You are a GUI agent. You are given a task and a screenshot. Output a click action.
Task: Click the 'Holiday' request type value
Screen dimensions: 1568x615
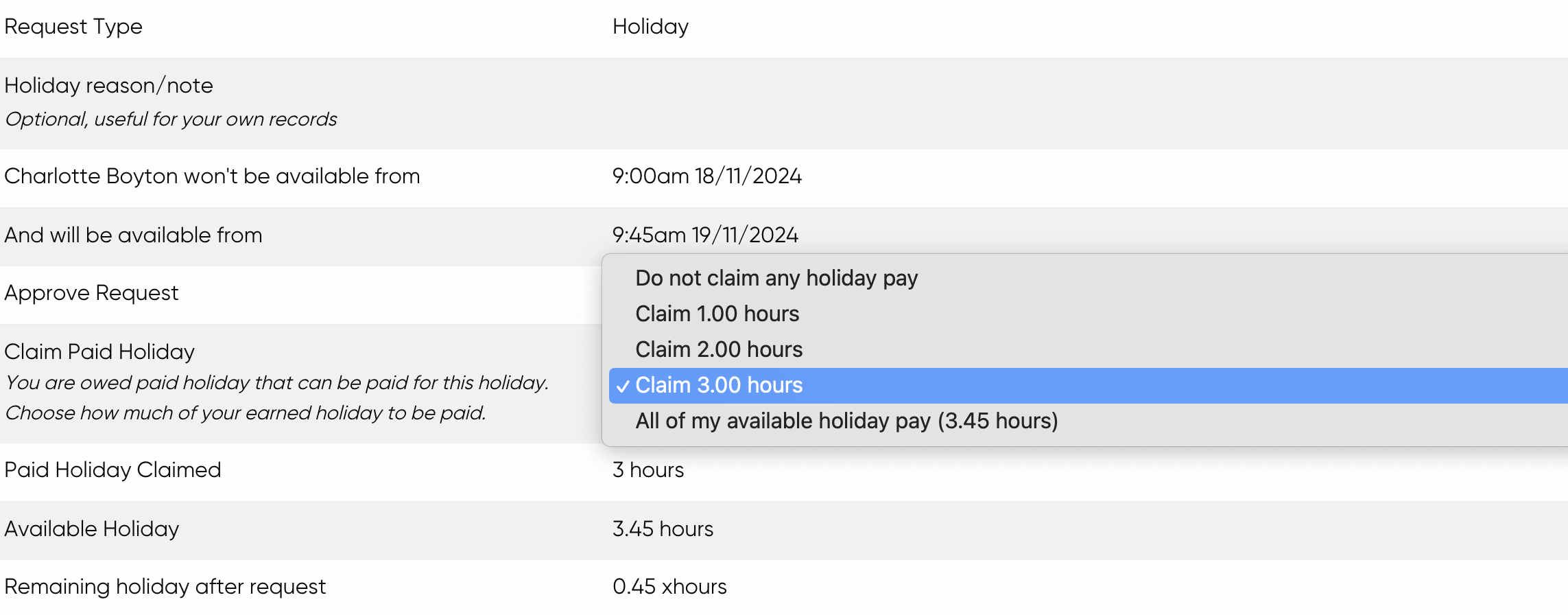coord(650,27)
